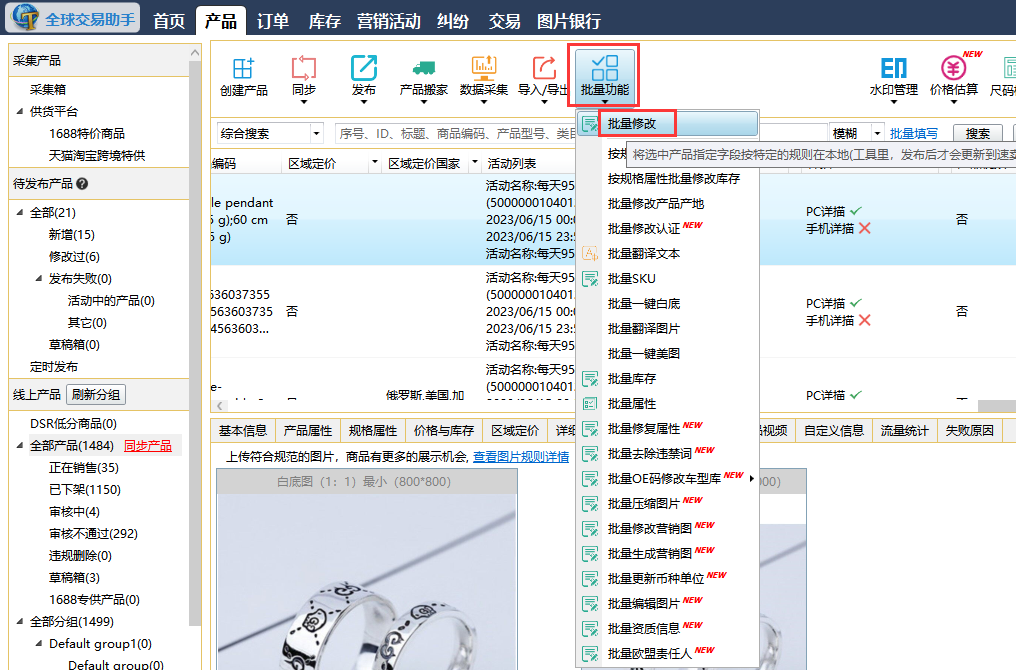Collapse the 全部产品(1484) tree node
Screen dimensions: 1016x670
point(19,446)
